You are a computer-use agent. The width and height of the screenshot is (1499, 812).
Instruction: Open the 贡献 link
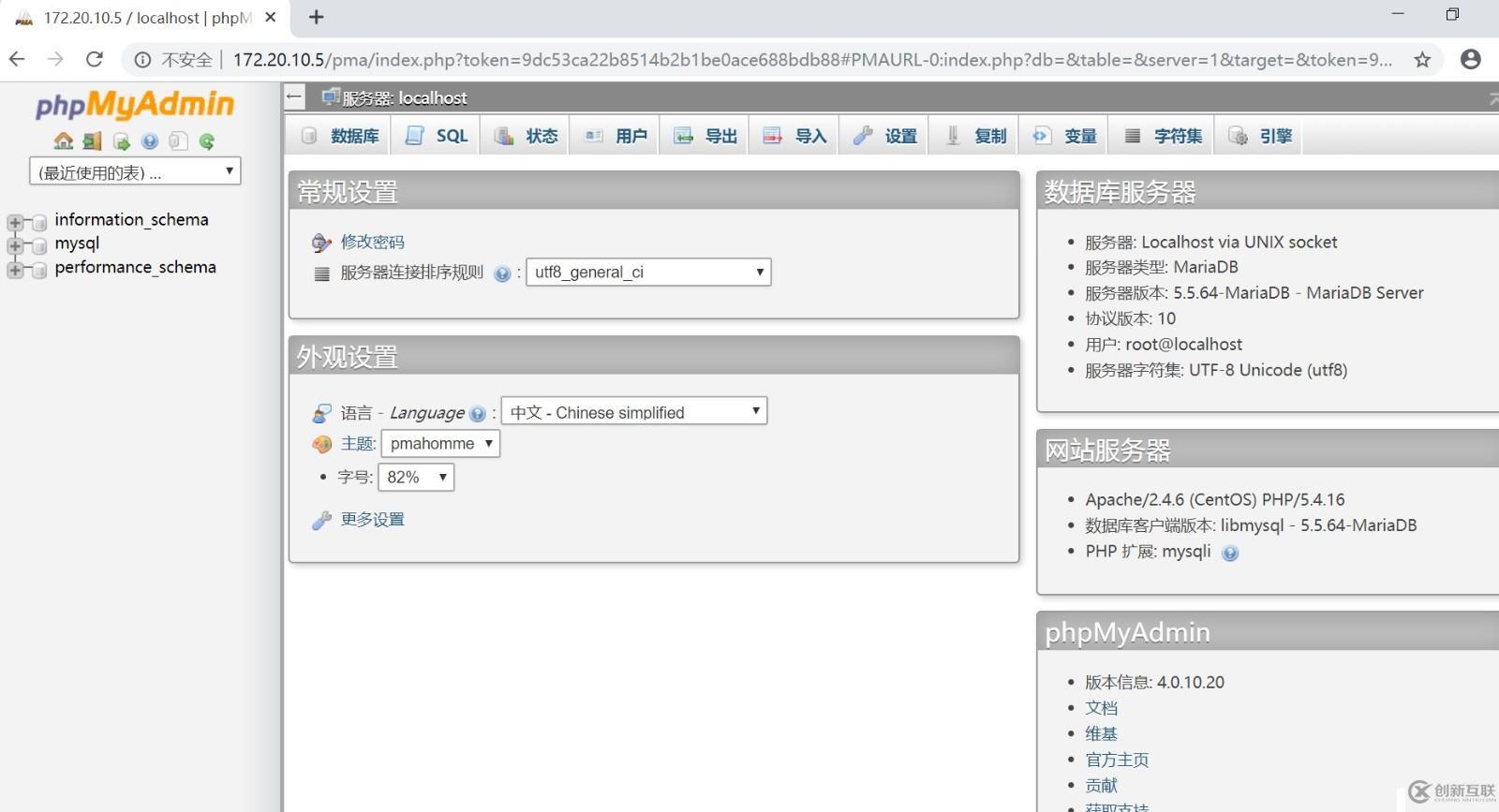coord(1102,786)
